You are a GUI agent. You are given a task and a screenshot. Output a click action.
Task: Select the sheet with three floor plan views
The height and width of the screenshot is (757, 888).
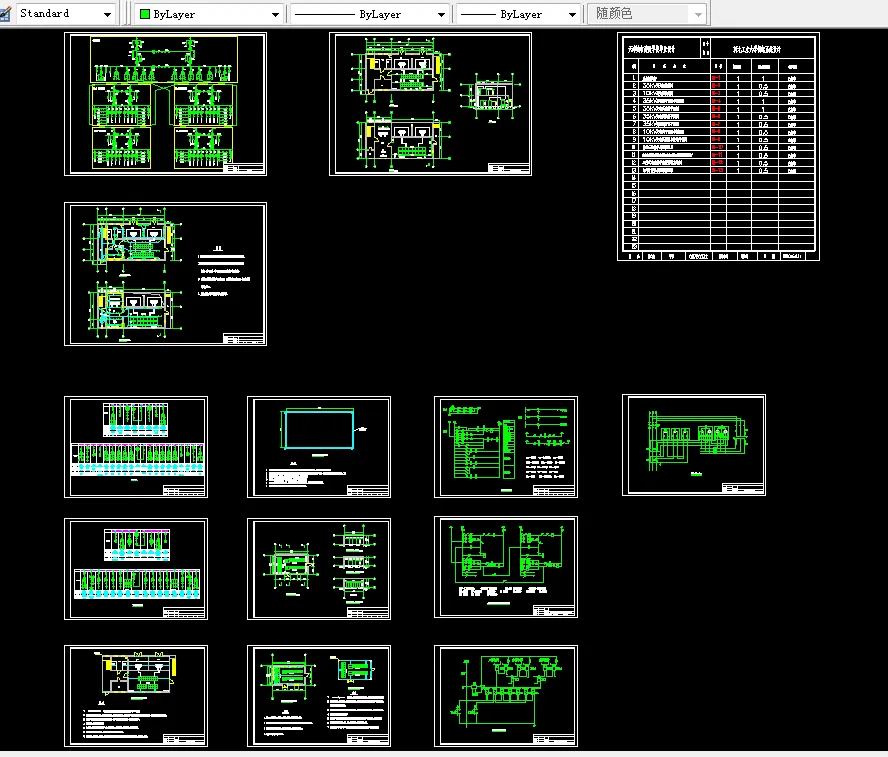click(x=430, y=104)
